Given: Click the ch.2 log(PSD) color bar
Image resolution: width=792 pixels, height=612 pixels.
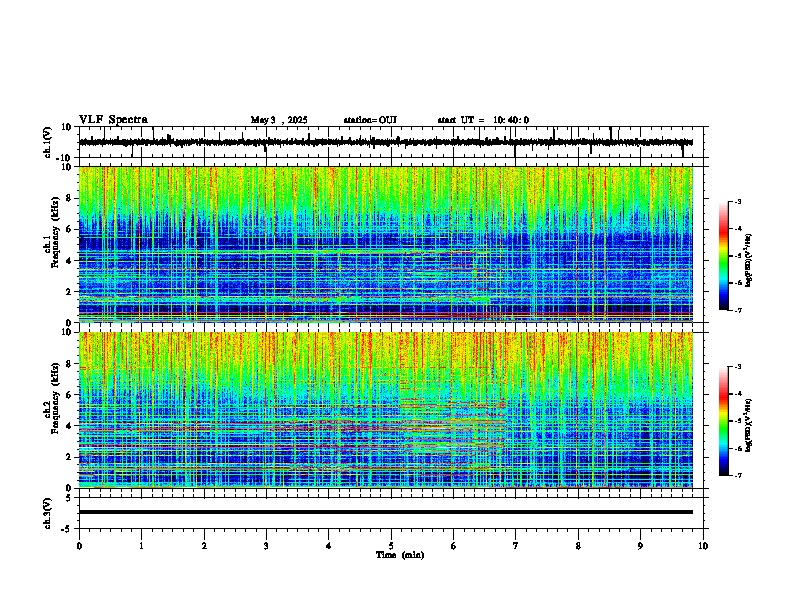Looking at the screenshot, I should (x=723, y=421).
